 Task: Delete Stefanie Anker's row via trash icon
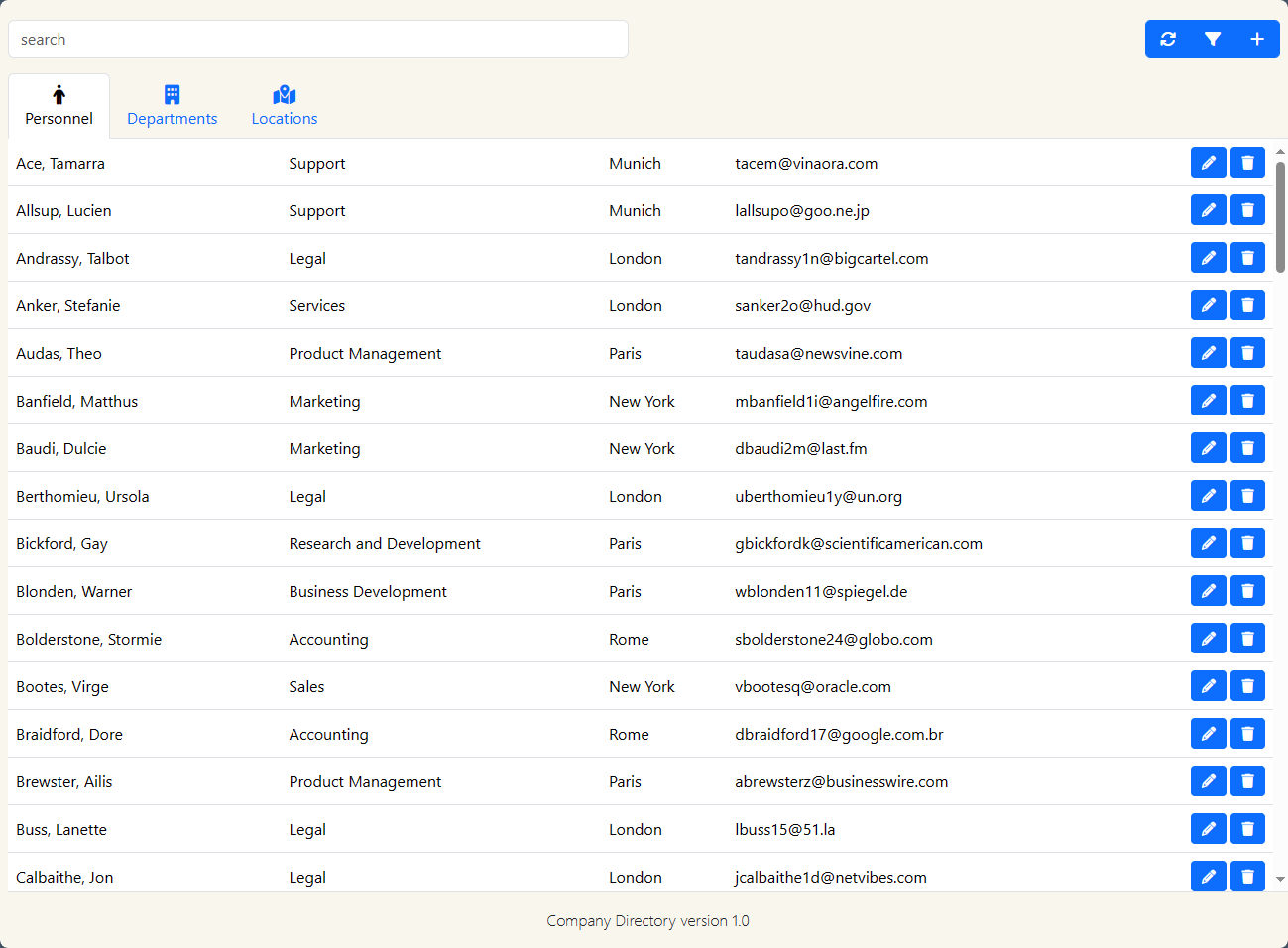point(1247,305)
